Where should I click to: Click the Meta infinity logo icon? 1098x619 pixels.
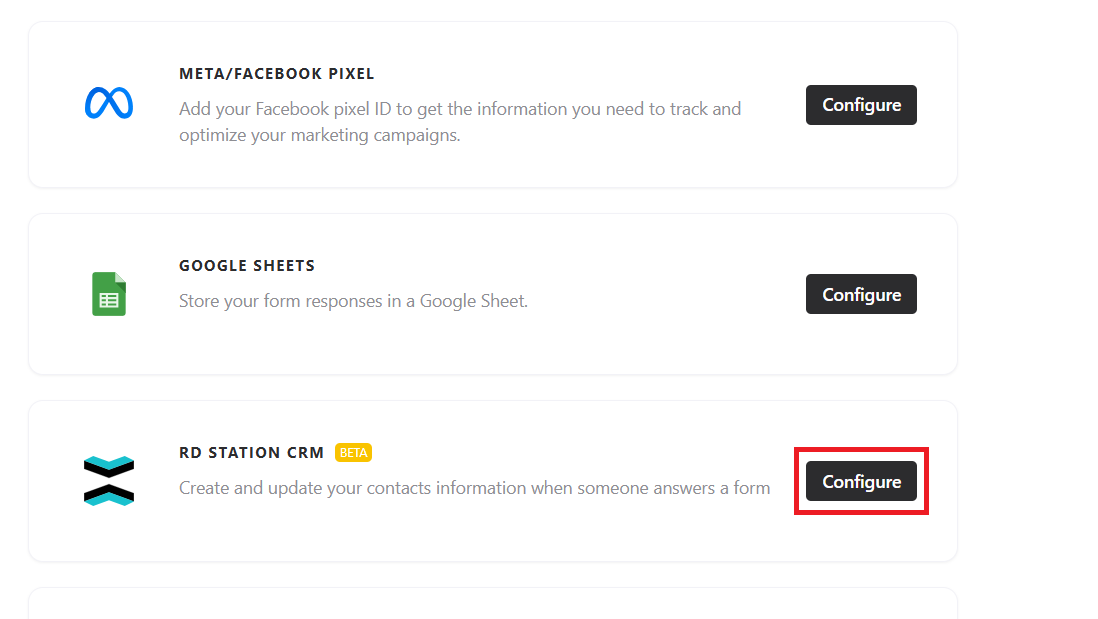click(109, 104)
